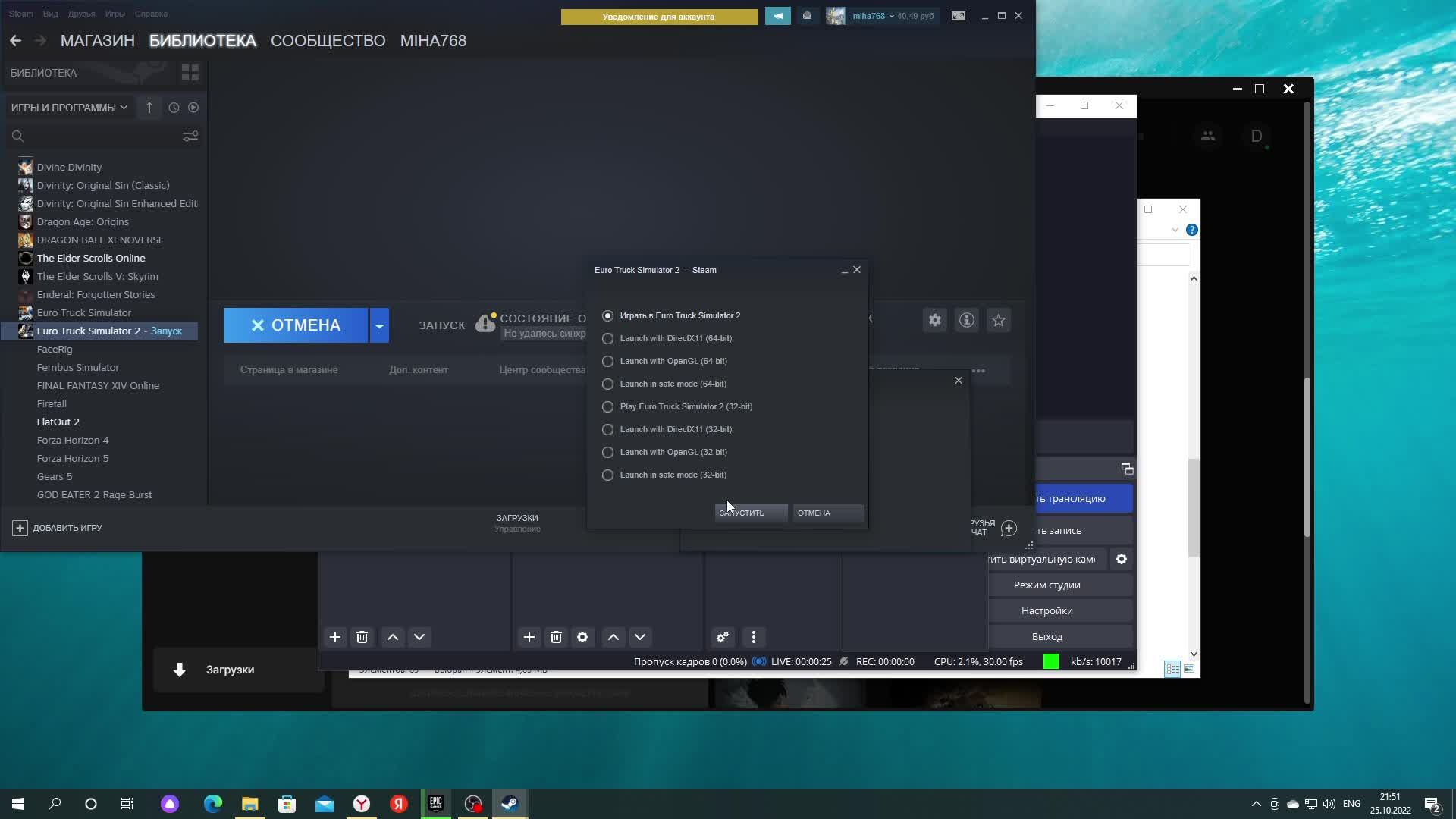
Task: Open advanced library filter icon
Action: [x=190, y=136]
